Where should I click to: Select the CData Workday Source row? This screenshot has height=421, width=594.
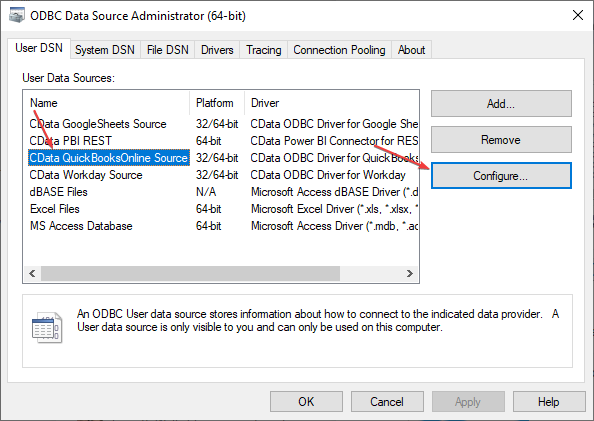86,175
